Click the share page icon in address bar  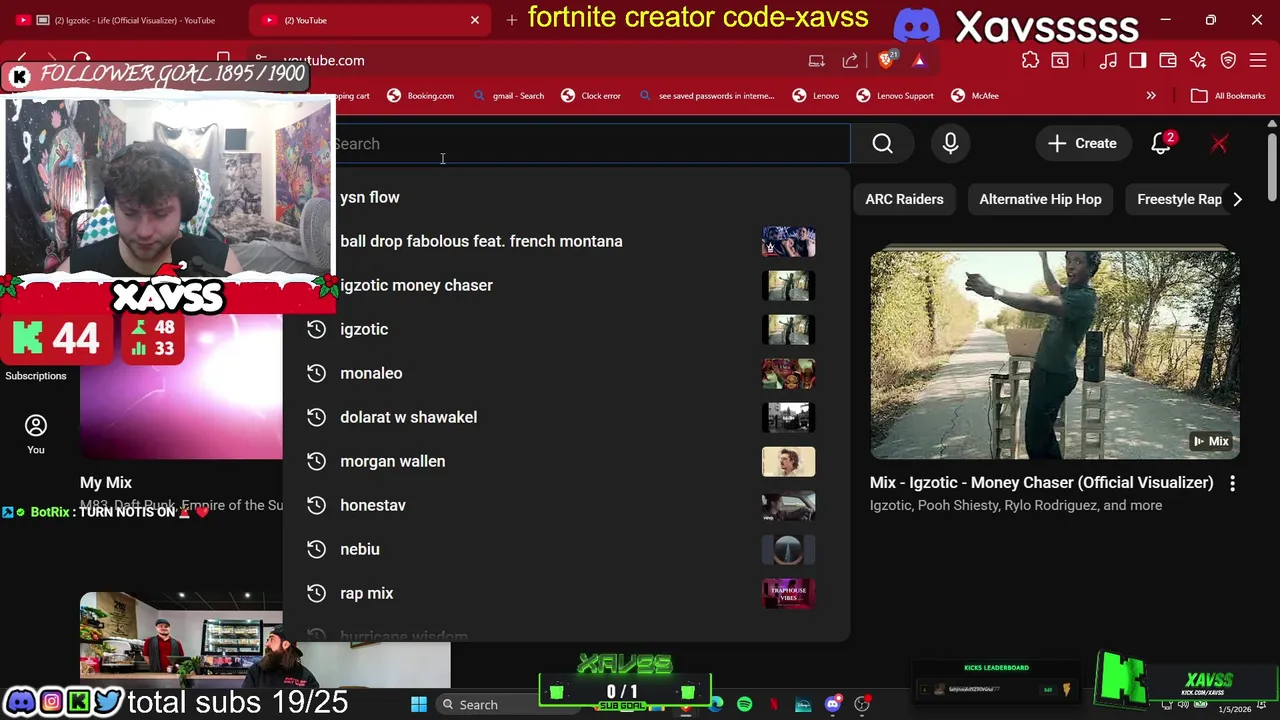tap(850, 60)
